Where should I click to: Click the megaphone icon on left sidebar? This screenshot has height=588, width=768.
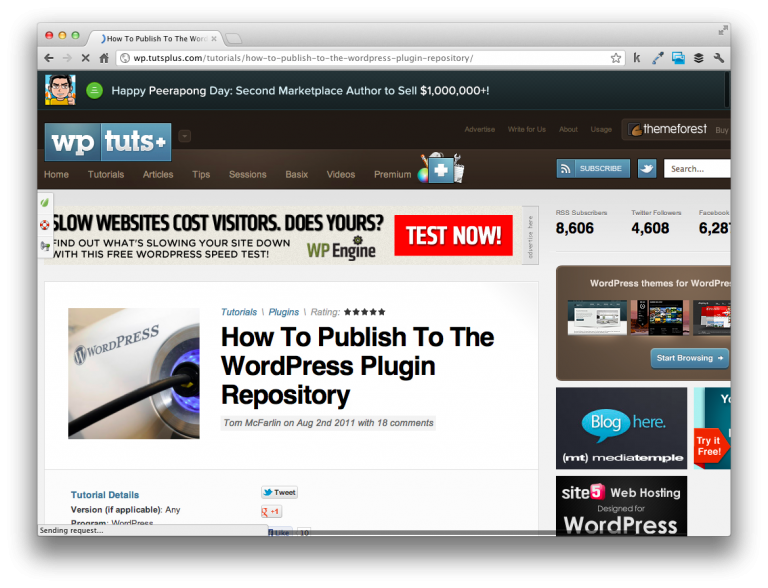(x=45, y=246)
